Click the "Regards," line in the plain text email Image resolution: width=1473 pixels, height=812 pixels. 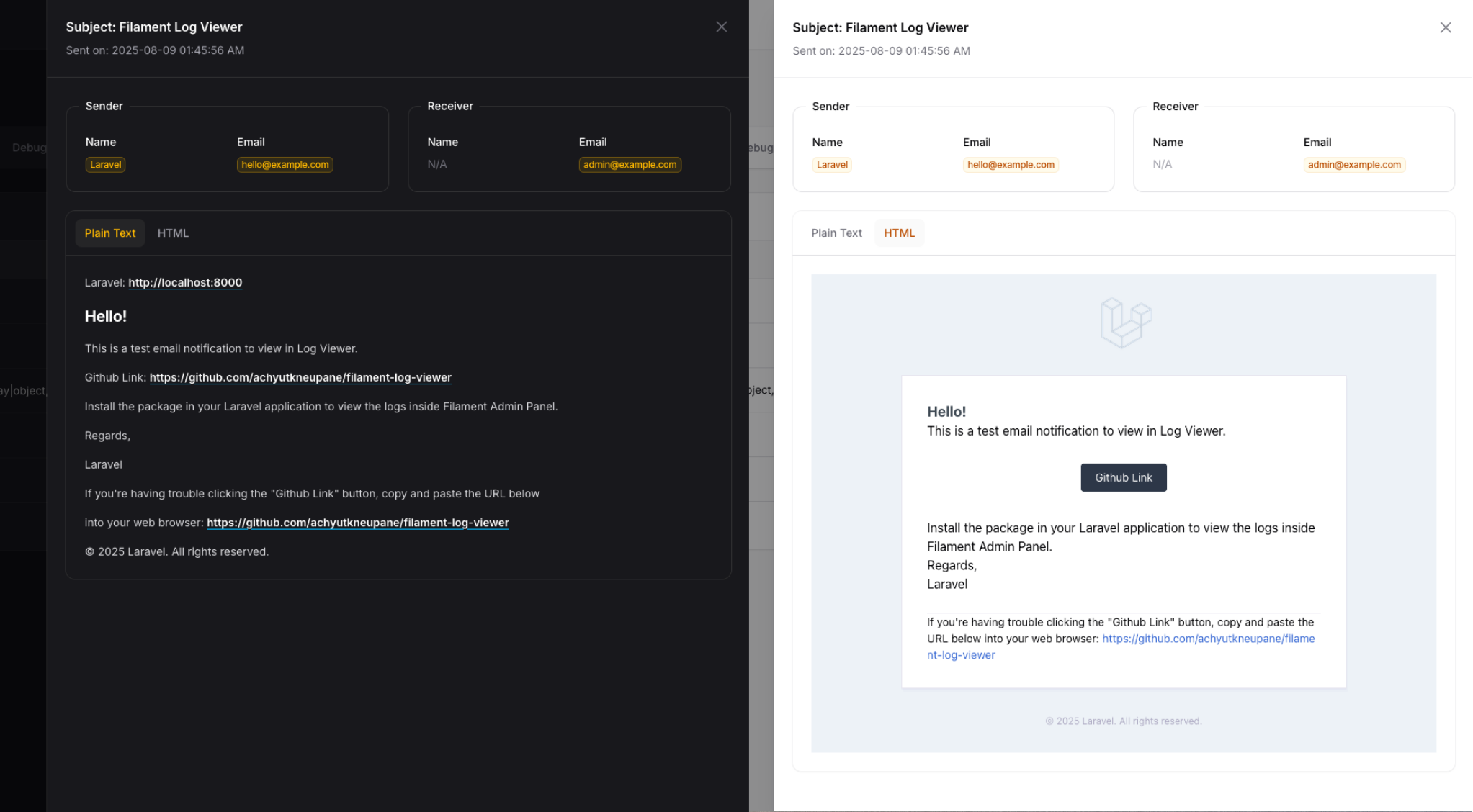(107, 436)
